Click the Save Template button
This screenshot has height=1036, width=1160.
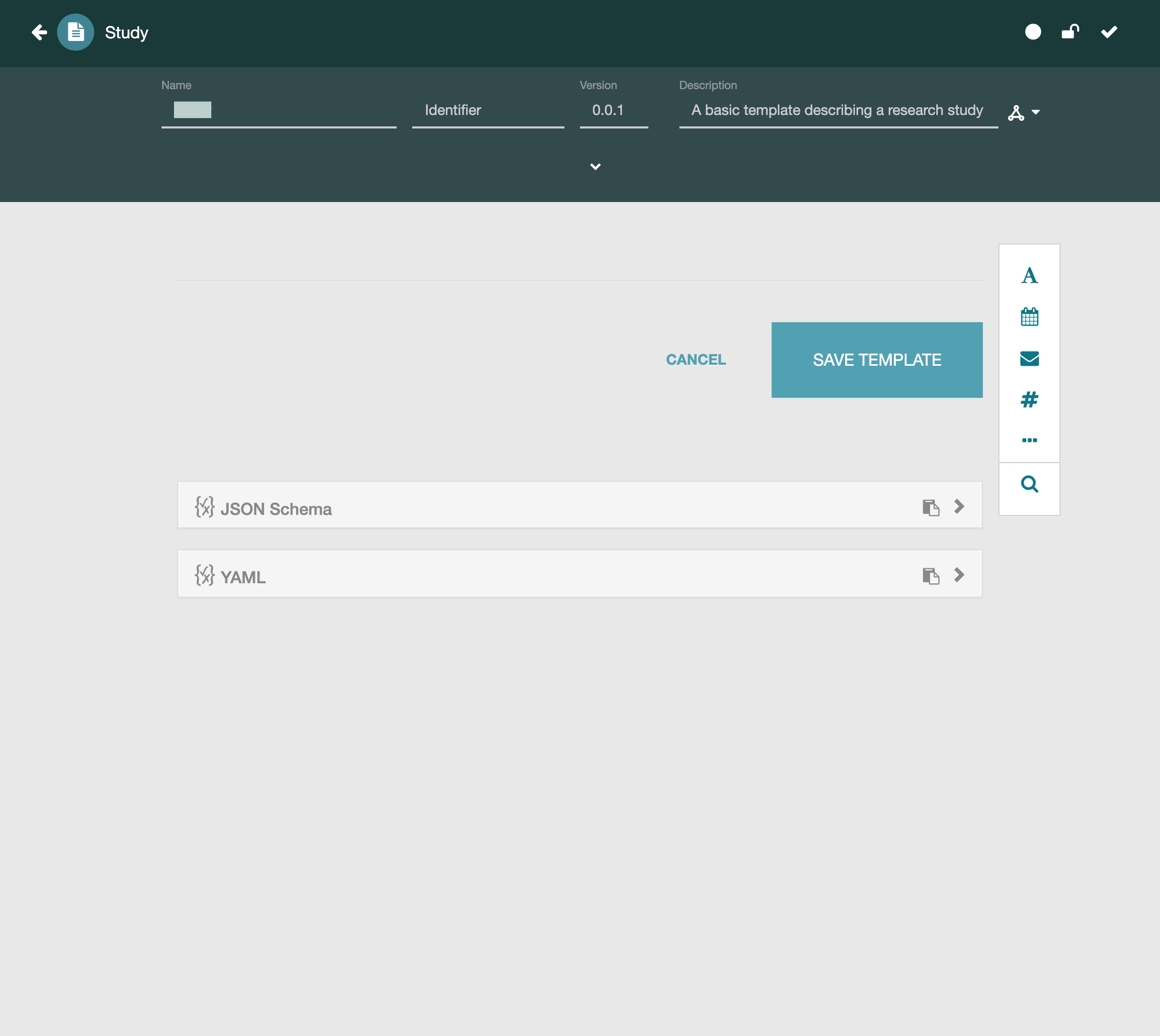pyautogui.click(x=877, y=360)
